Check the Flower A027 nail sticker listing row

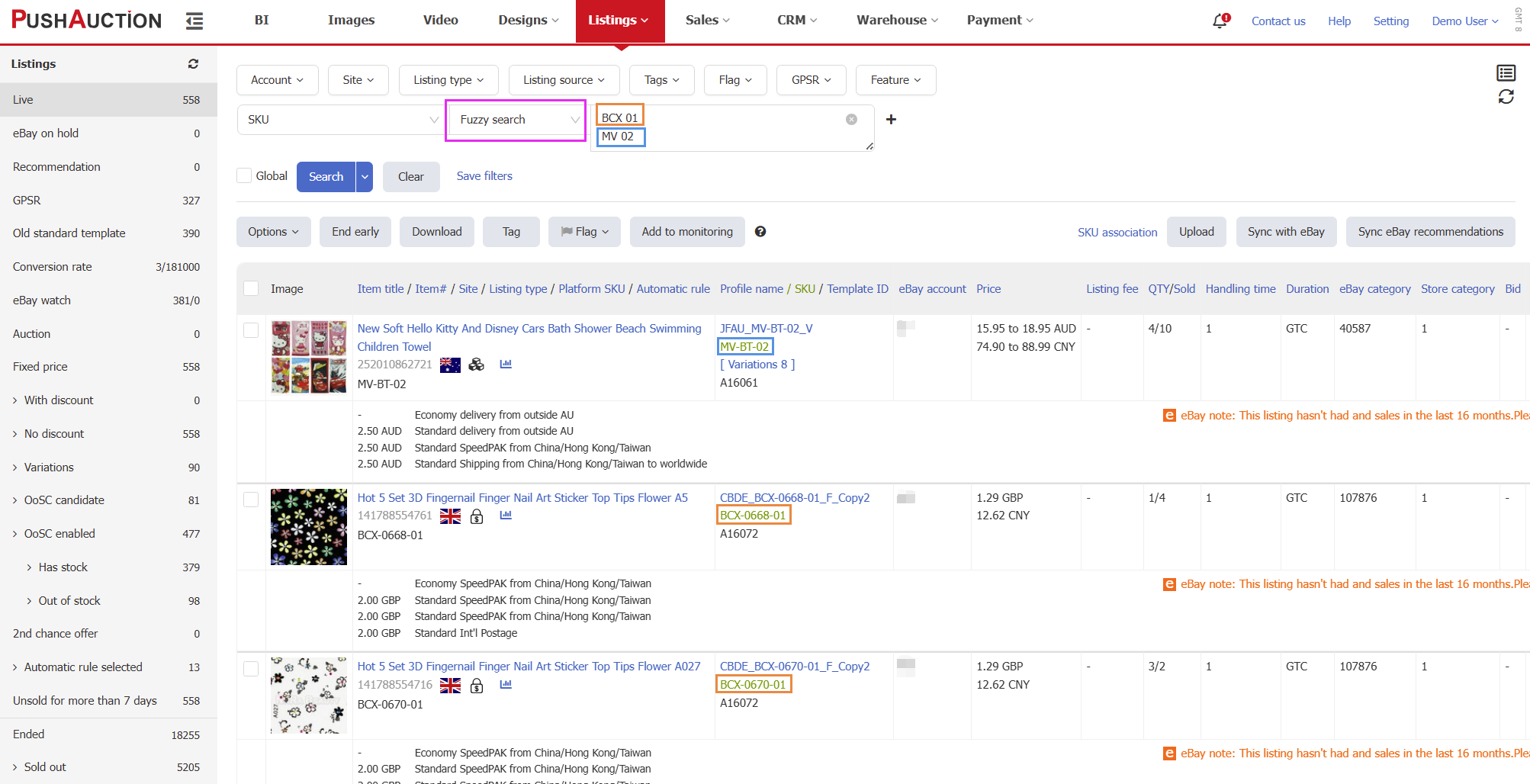(x=251, y=669)
